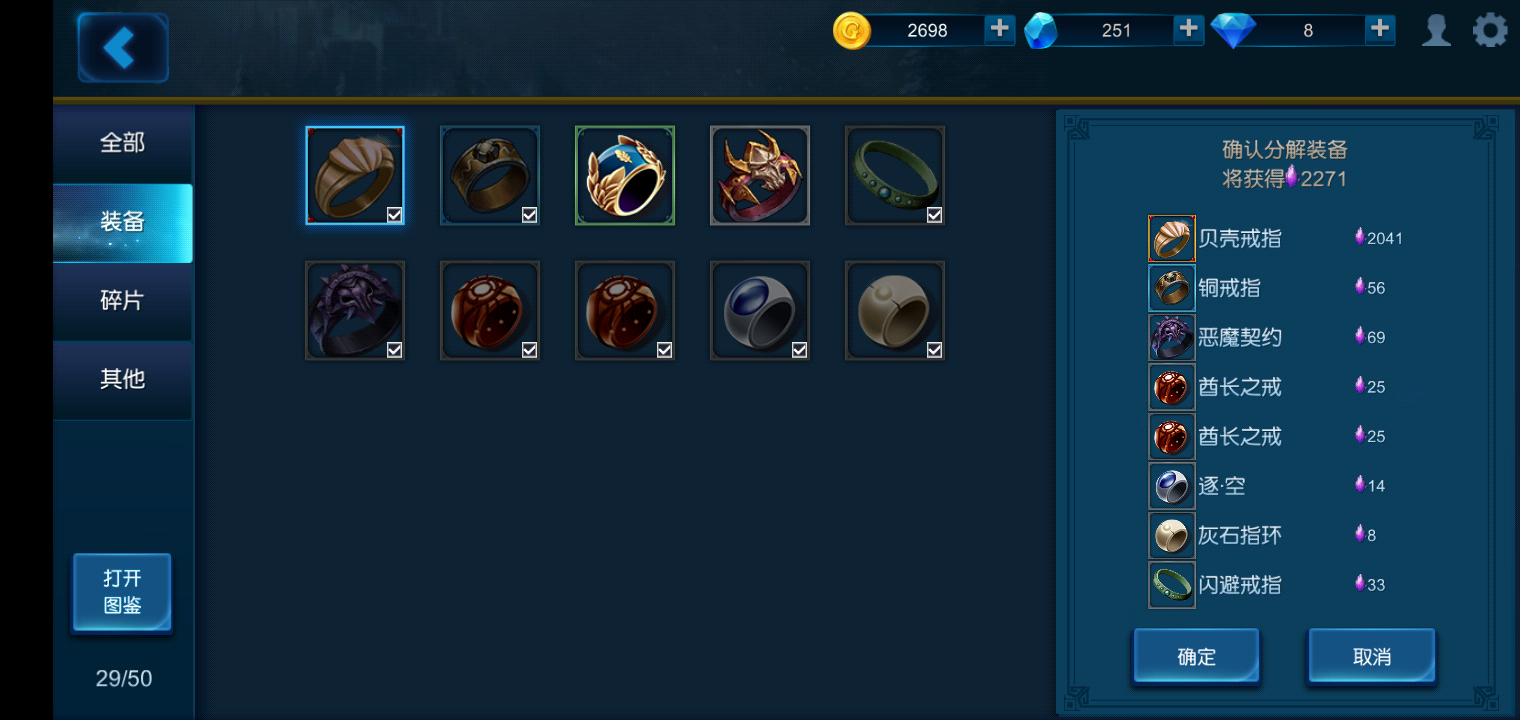1520x720 pixels.
Task: Switch to the 全部 tab
Action: (x=123, y=143)
